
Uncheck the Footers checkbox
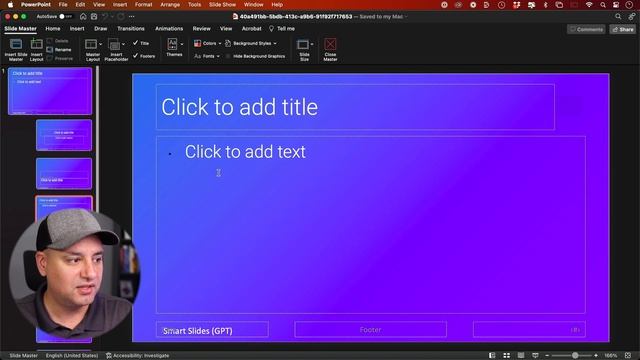136,56
